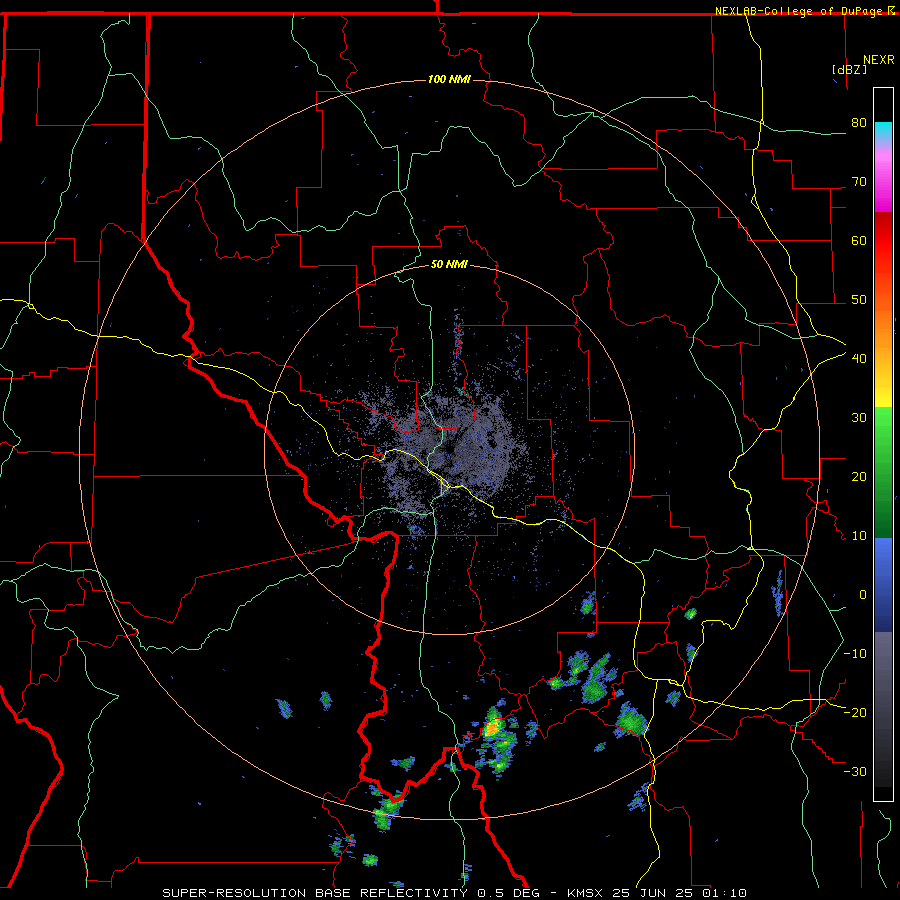Click the 40 value on dBZ scale
The width and height of the screenshot is (900, 900).
(859, 358)
